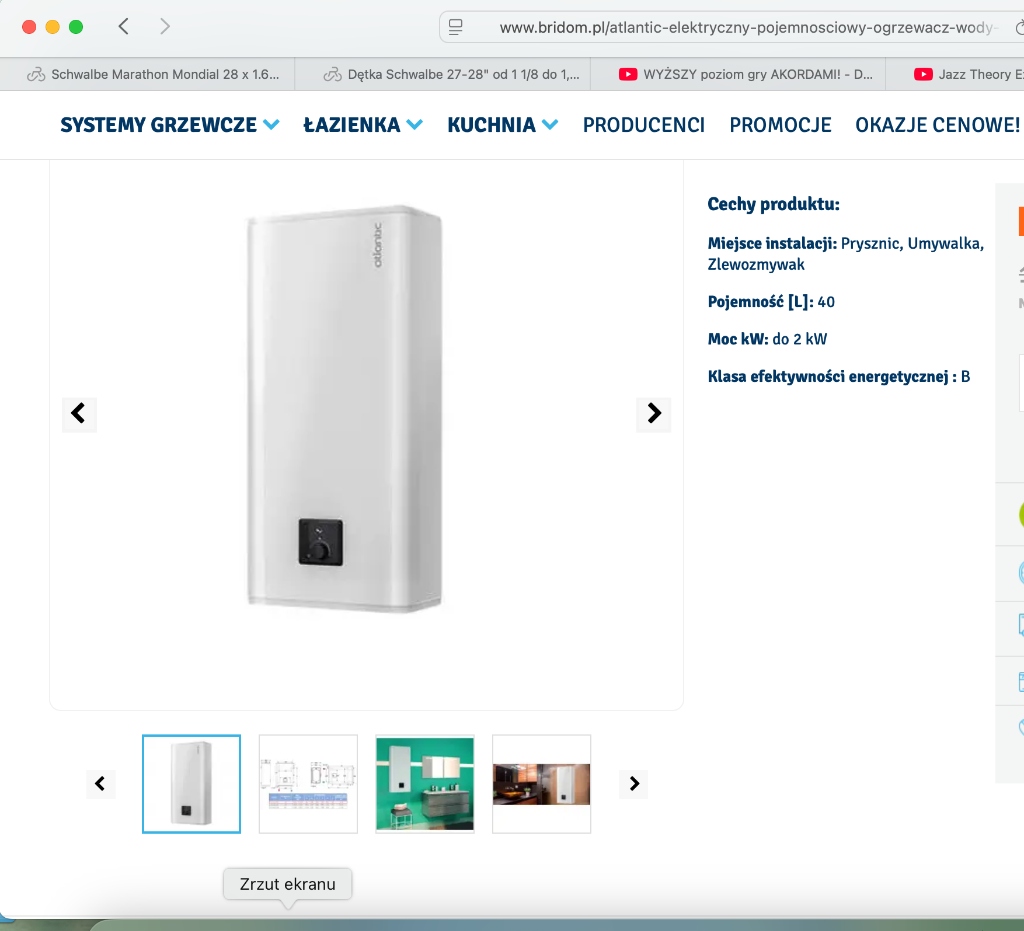Expand the SYSTEMY GRZEWCZE menu

tap(170, 125)
